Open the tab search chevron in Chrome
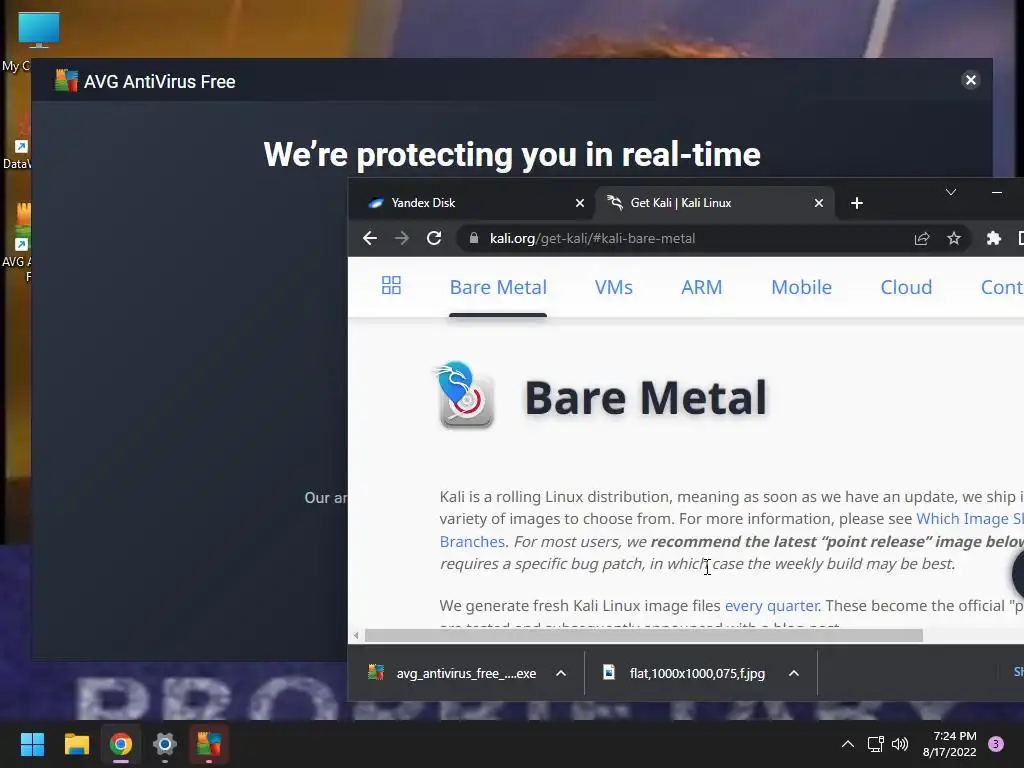 pyautogui.click(x=951, y=192)
